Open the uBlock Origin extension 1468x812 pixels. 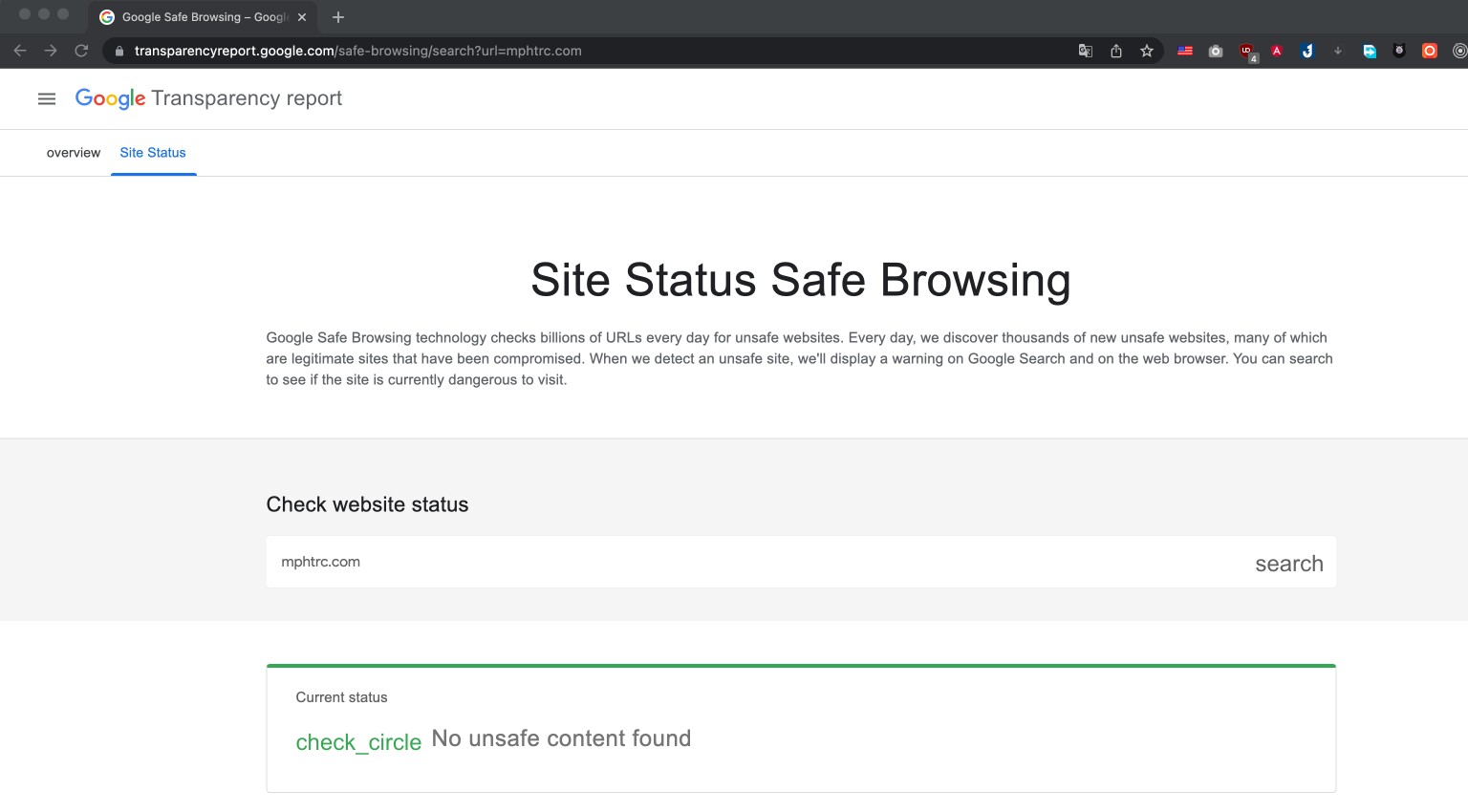pos(1246,51)
